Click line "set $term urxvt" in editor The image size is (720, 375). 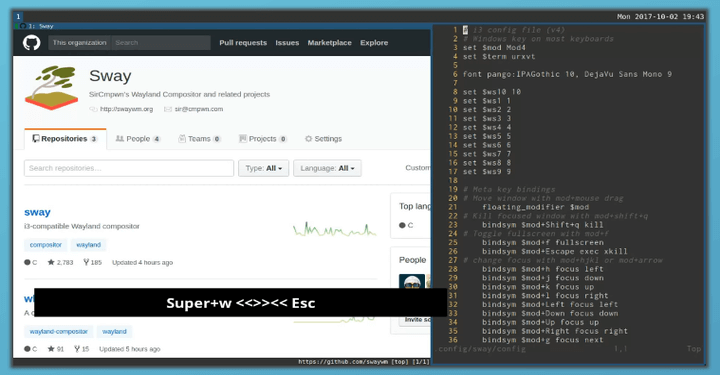(x=499, y=57)
